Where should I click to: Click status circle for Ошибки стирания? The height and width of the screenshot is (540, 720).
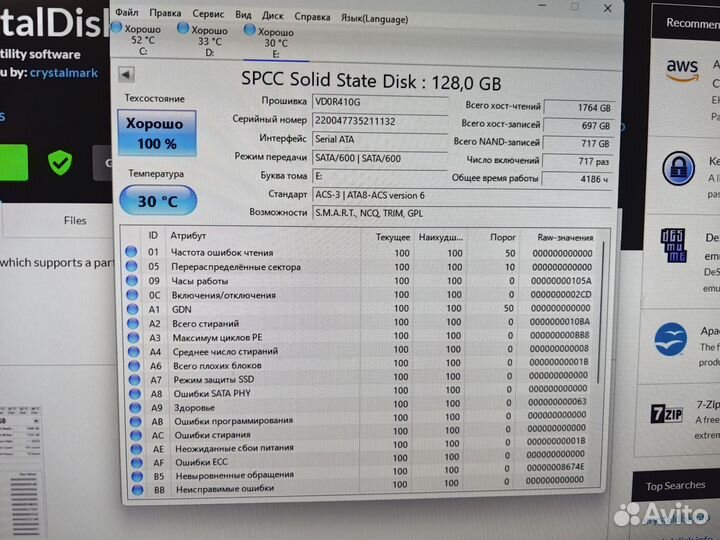[136, 434]
